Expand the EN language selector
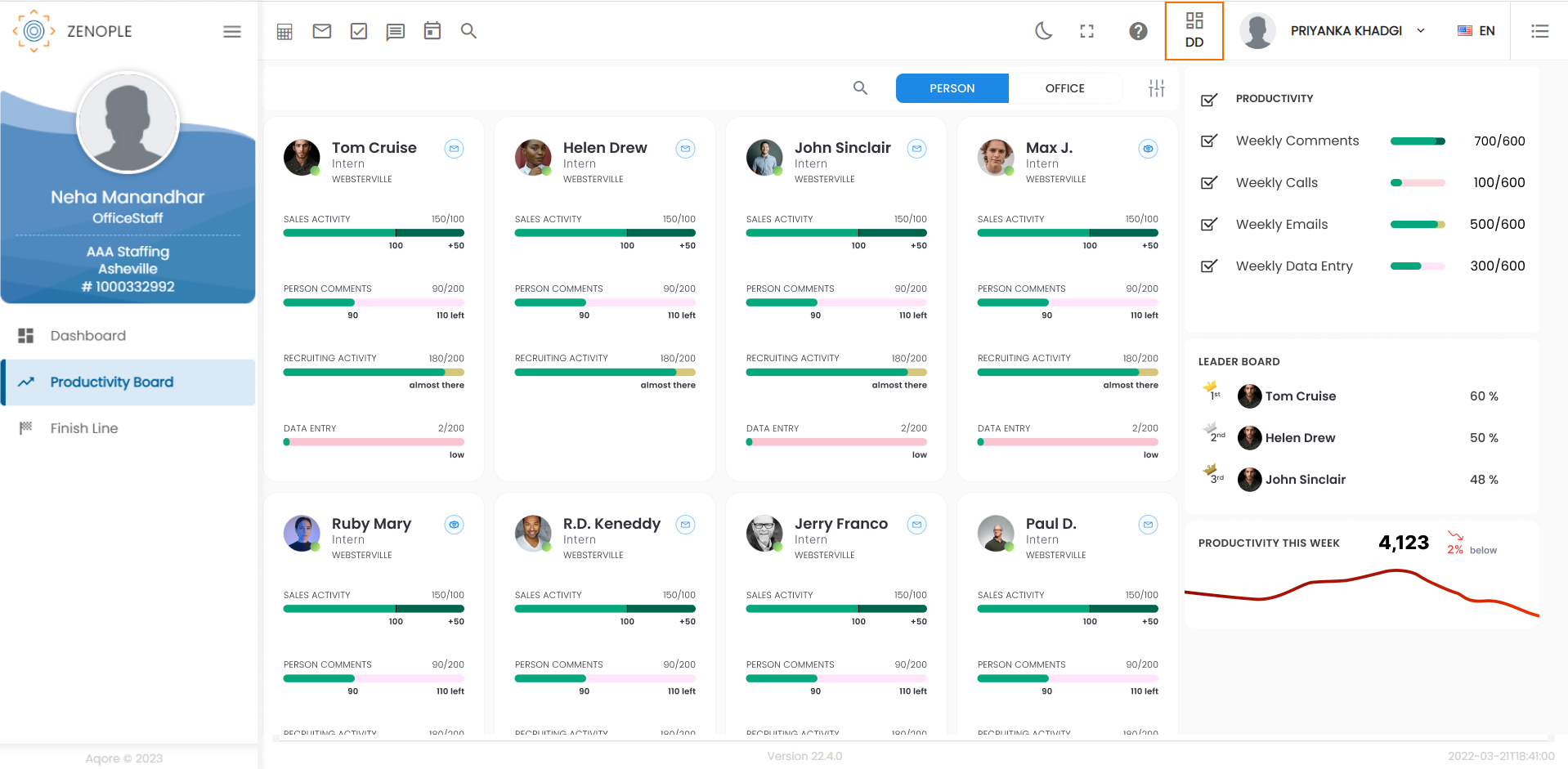 click(x=1476, y=30)
